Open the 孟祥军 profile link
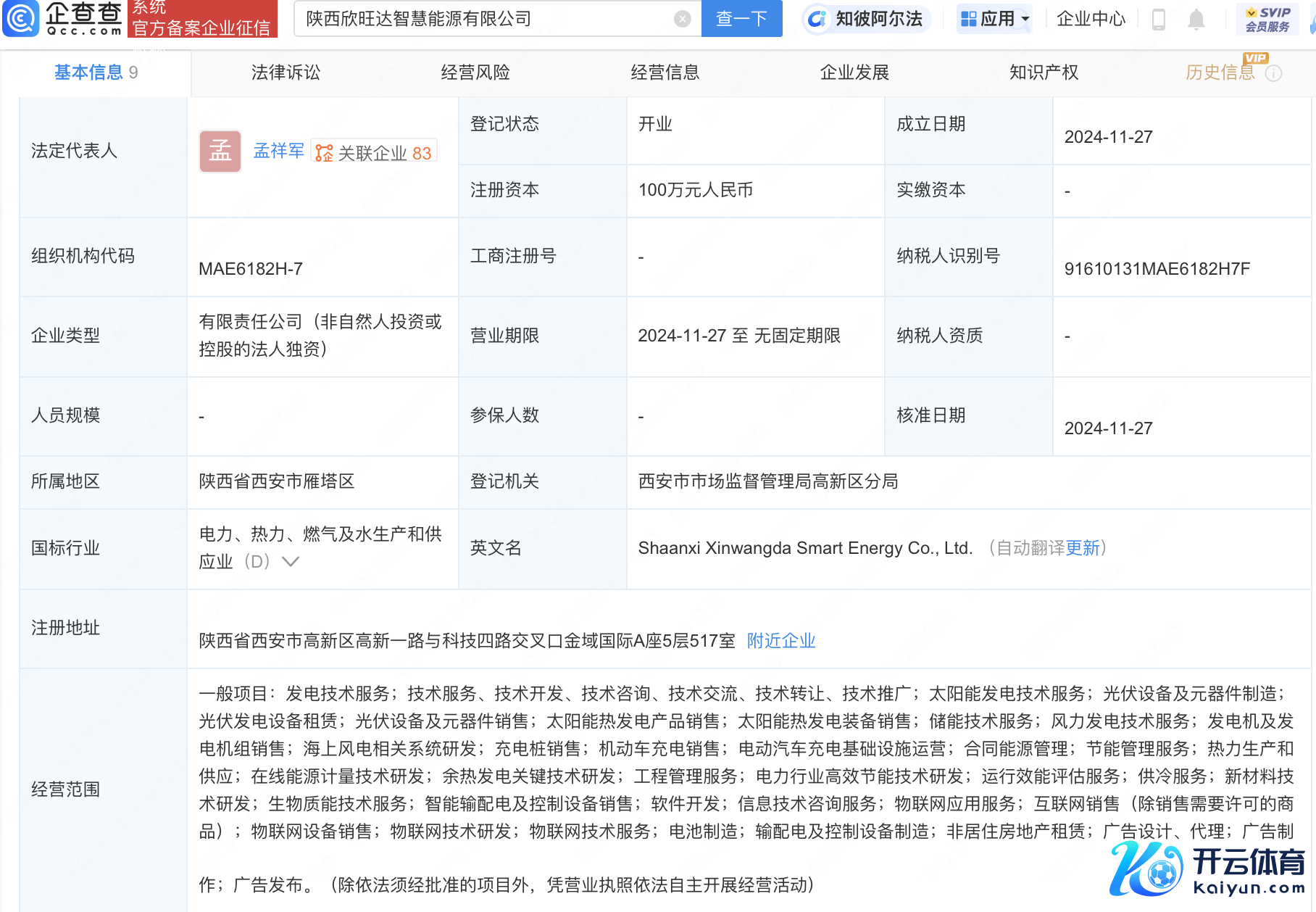This screenshot has height=912, width=1316. coord(278,151)
